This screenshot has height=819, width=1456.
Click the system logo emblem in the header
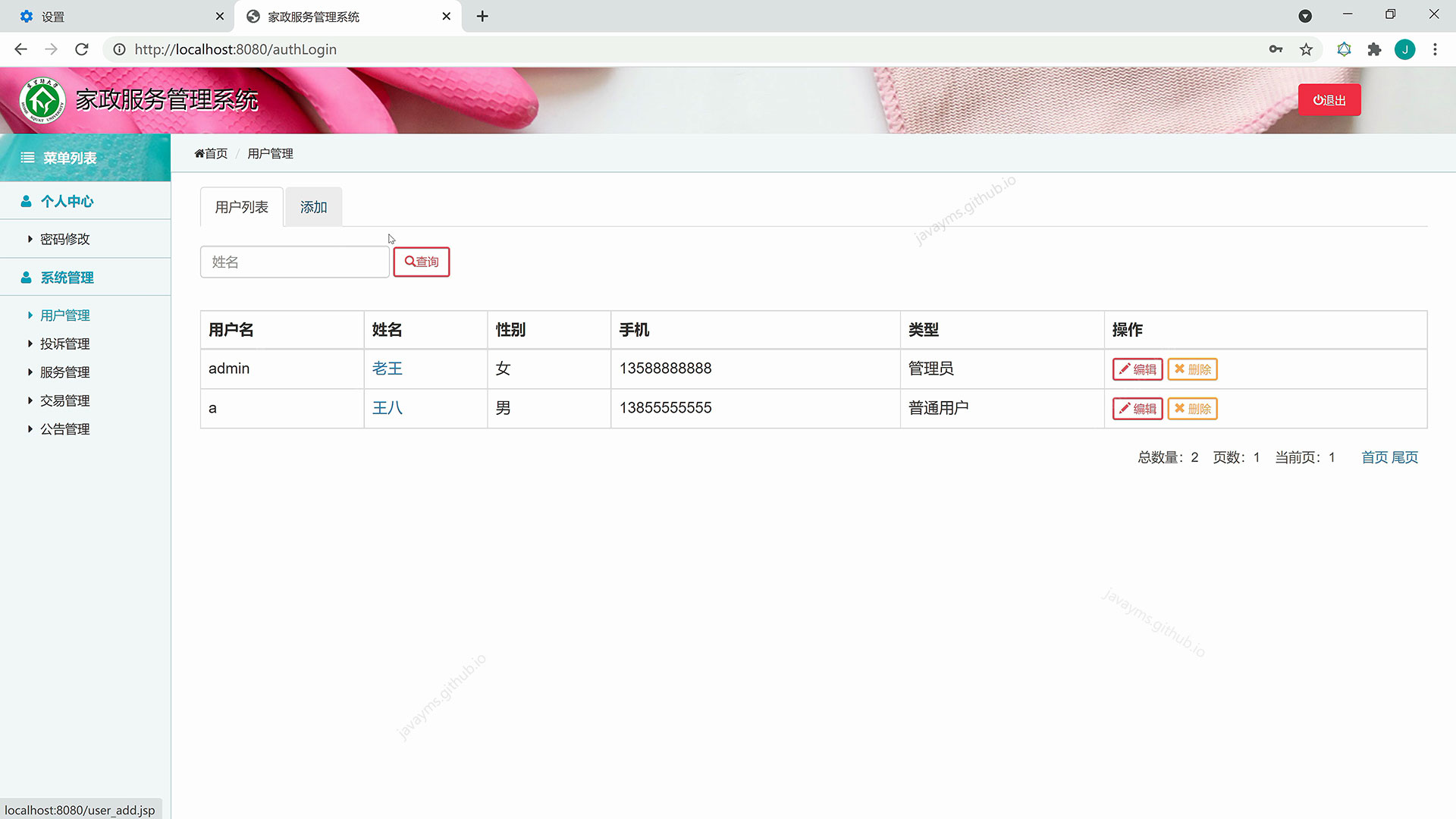(42, 100)
